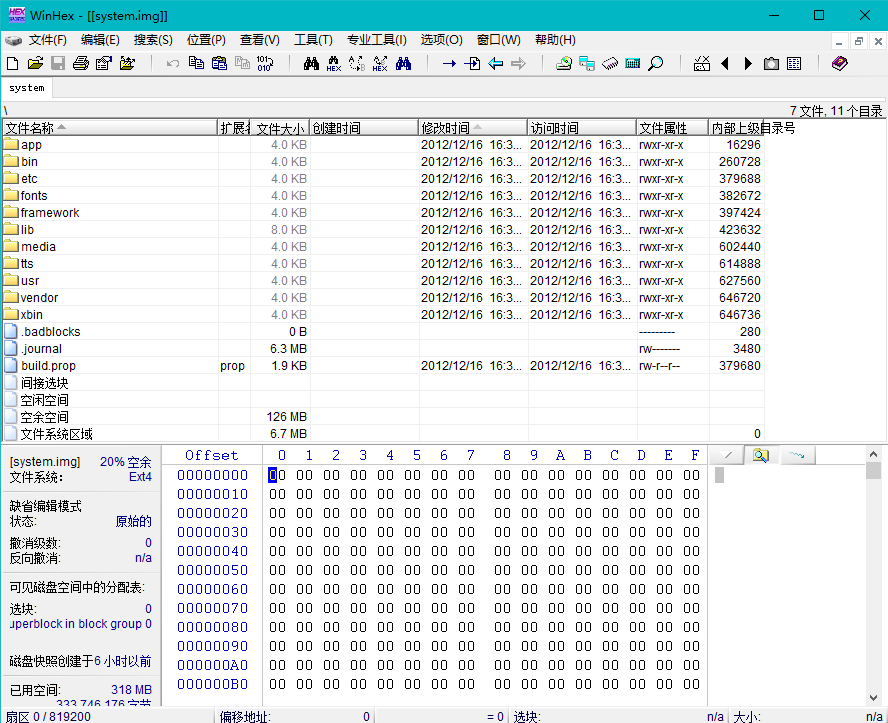
Task: Click the Open RAM chip icon
Action: [x=610, y=63]
